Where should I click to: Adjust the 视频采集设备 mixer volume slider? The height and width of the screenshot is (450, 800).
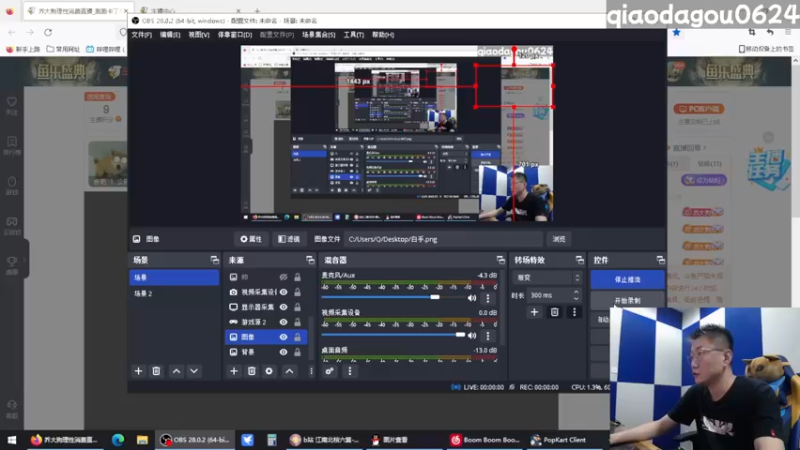click(394, 335)
